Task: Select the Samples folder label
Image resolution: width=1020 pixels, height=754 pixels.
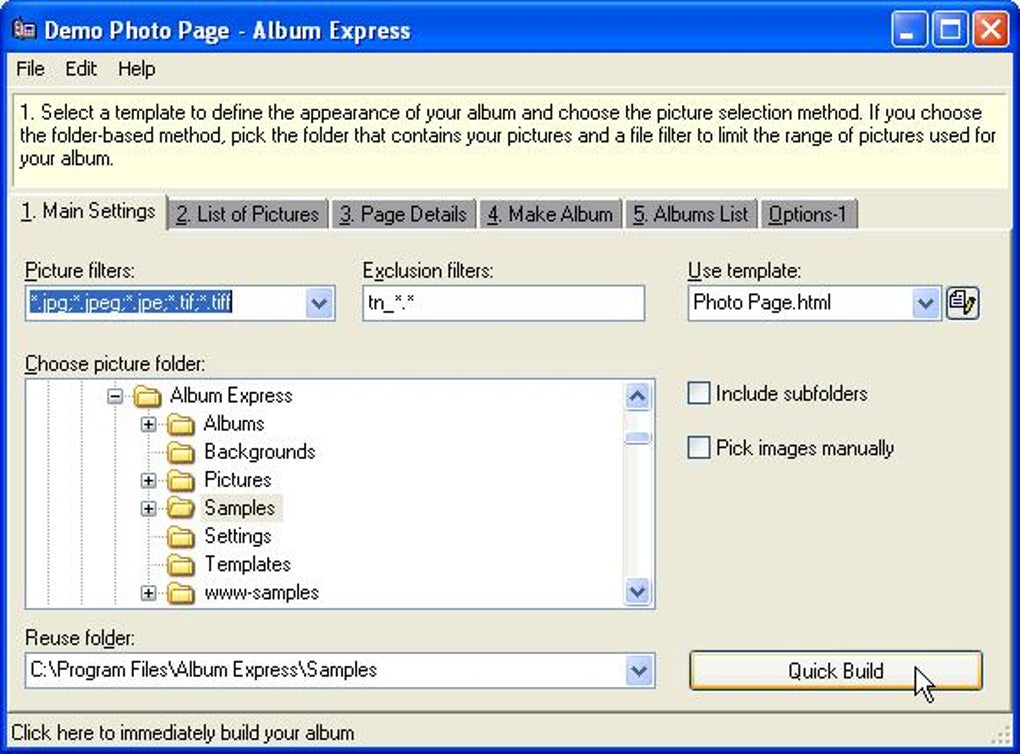Action: [239, 508]
